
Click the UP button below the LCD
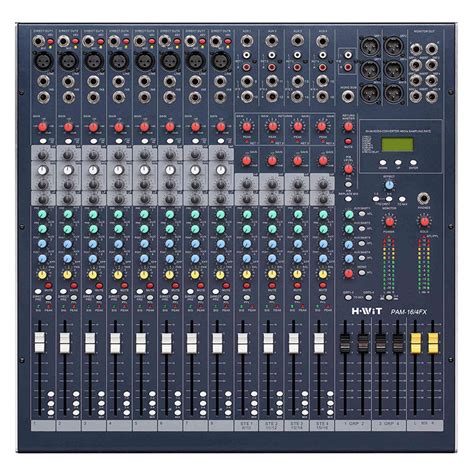[x=398, y=163]
